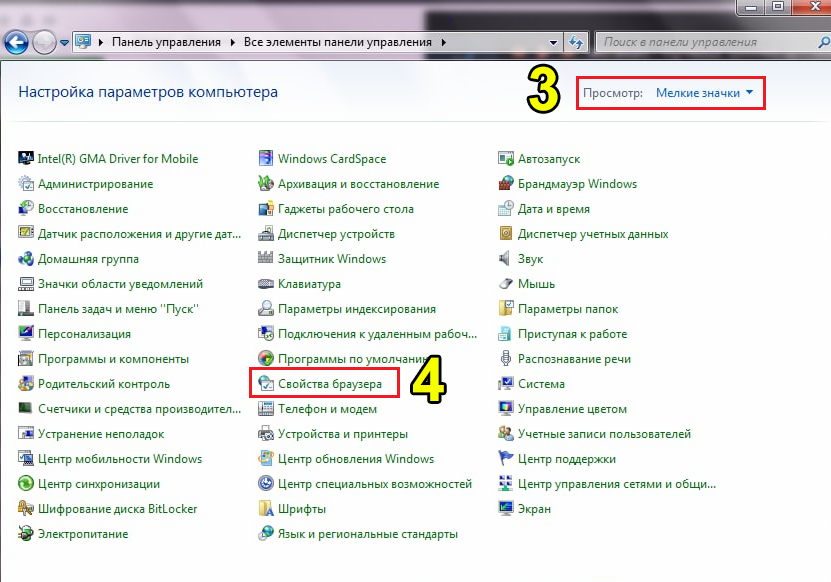Screen dimensions: 831x582
Task: Click the Свойства браузера icon
Action: (x=266, y=384)
